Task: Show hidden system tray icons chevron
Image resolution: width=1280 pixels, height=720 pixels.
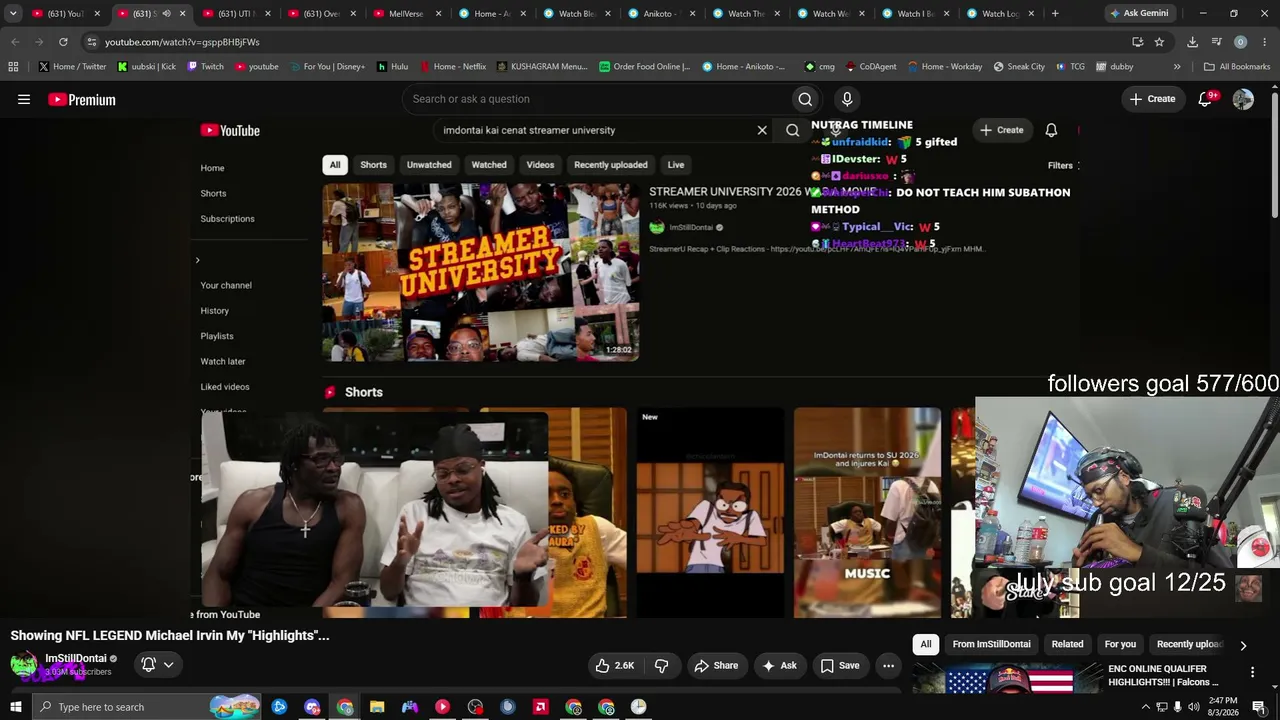Action: [1146, 707]
